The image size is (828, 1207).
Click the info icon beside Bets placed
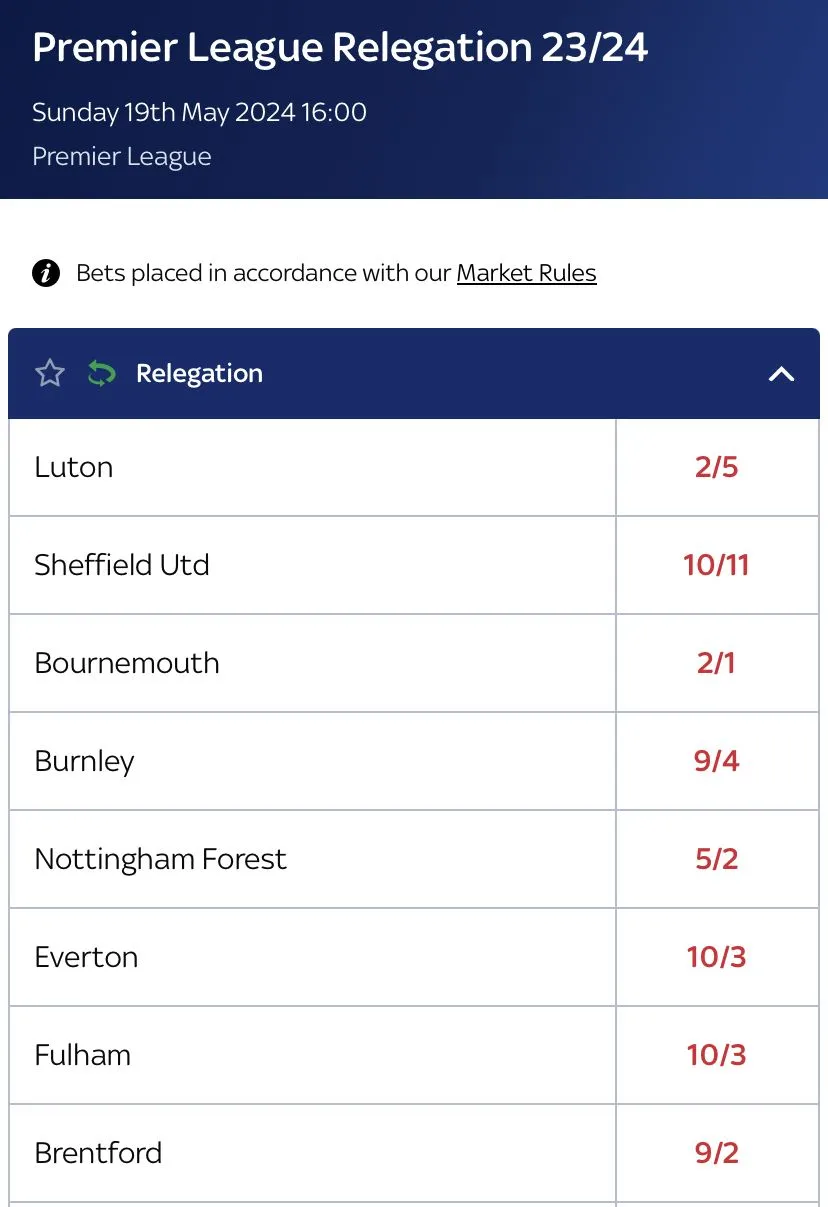point(46,273)
